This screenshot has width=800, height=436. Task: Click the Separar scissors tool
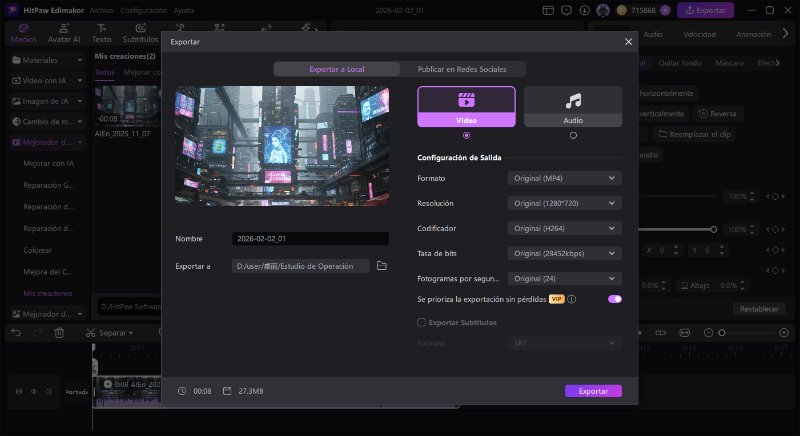109,333
